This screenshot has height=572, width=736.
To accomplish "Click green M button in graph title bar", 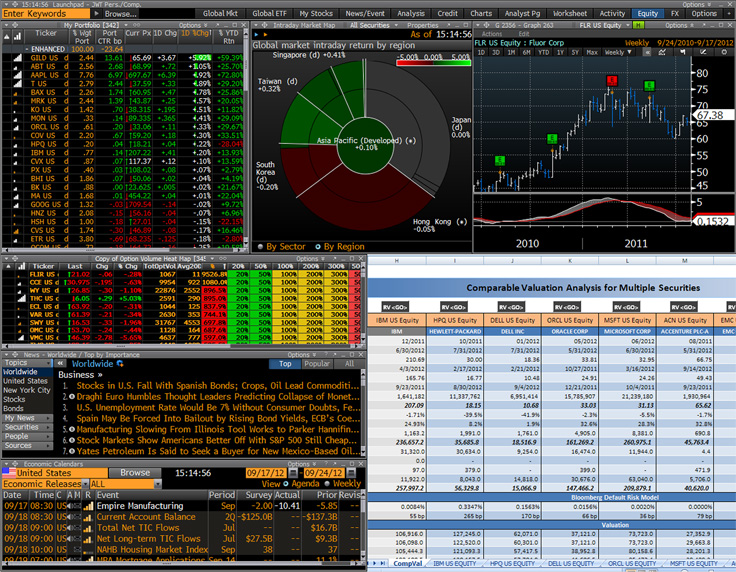I will 638,25.
